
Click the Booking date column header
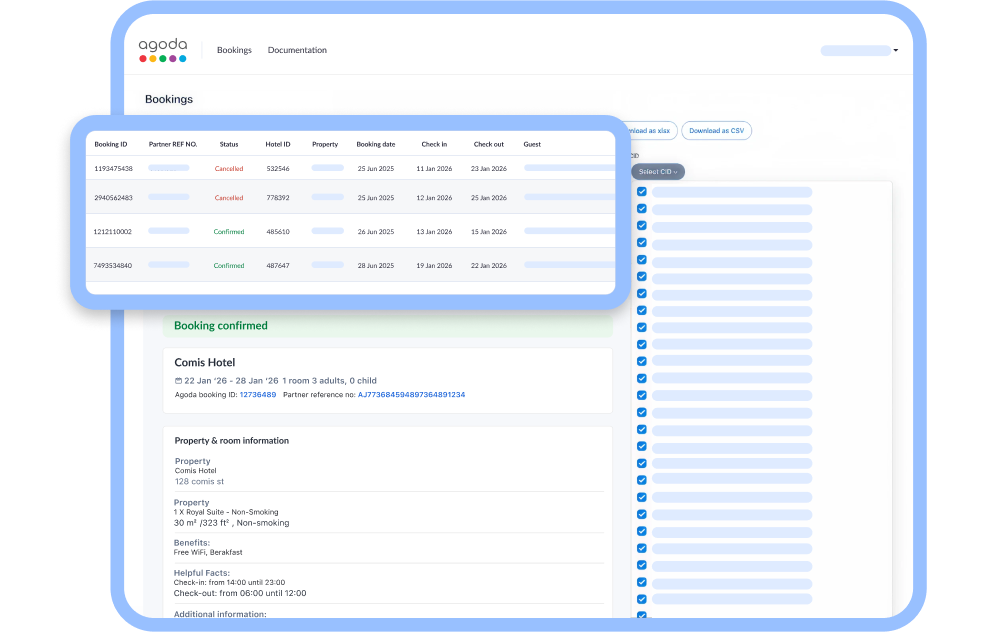pos(376,144)
